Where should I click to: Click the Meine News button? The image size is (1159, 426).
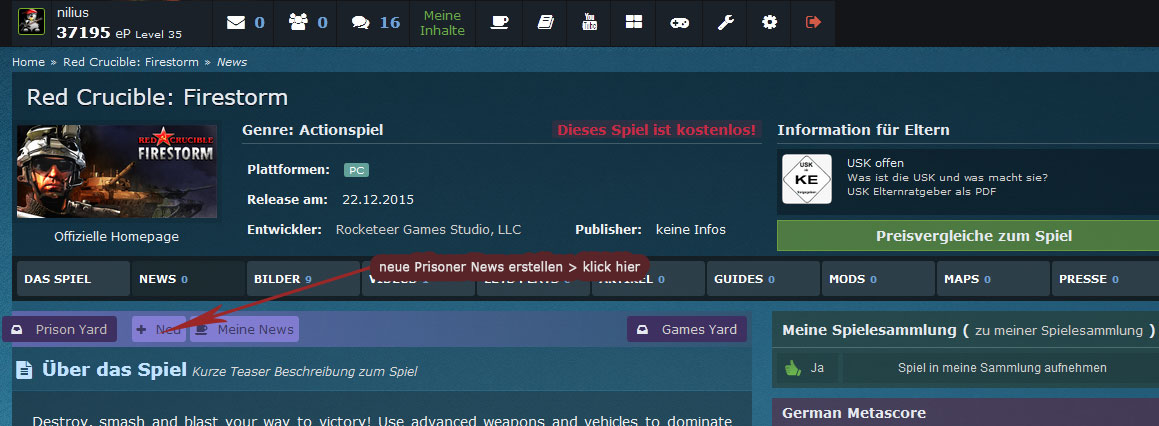point(245,329)
